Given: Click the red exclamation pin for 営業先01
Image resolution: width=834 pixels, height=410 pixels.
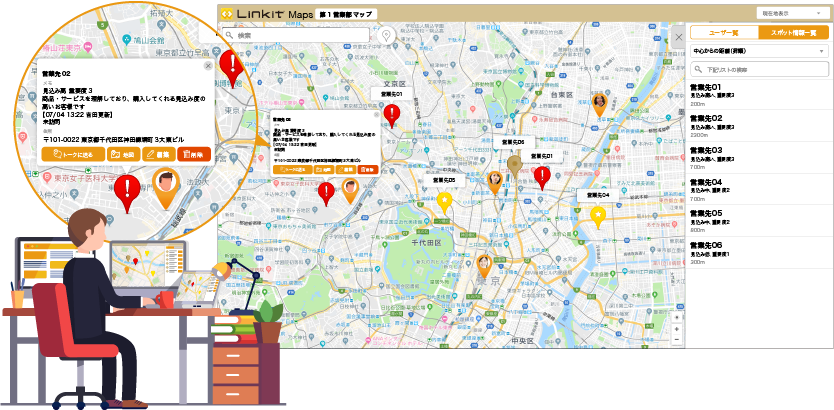Looking at the screenshot, I should pyautogui.click(x=392, y=114).
